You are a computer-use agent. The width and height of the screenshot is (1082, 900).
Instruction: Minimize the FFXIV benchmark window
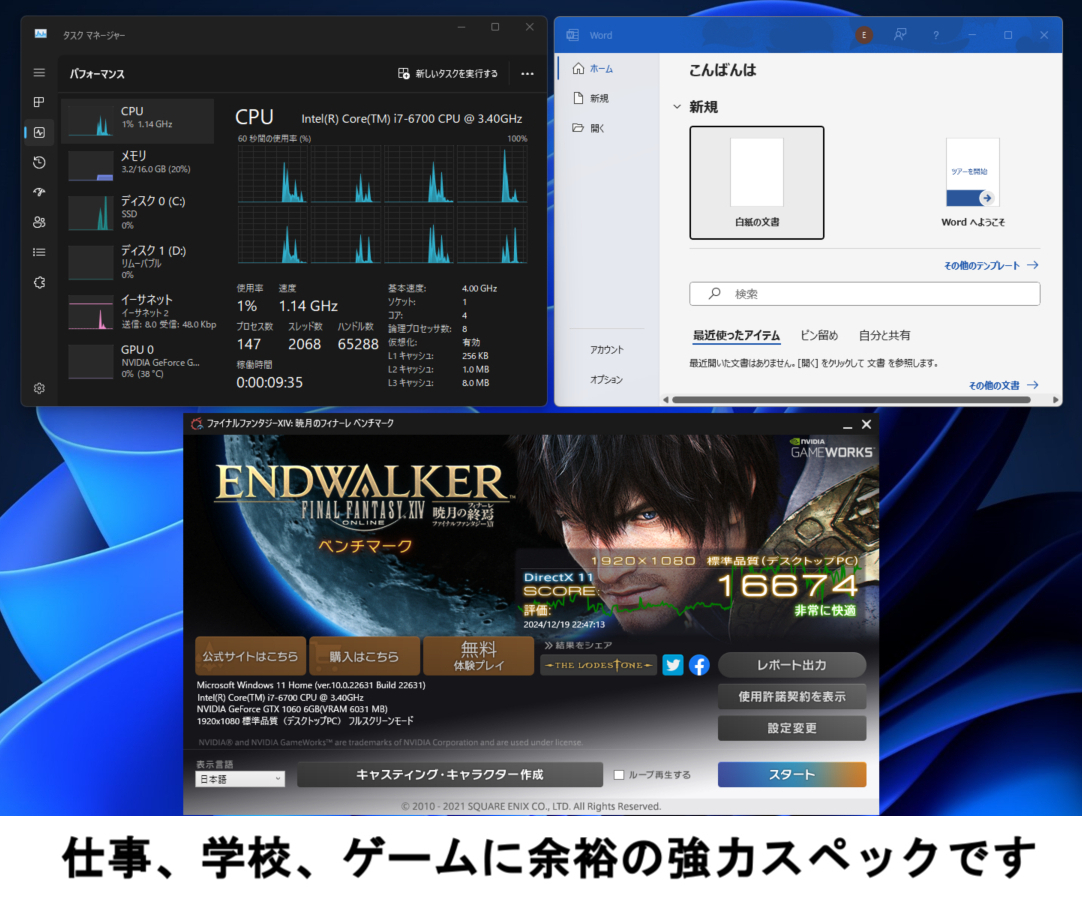[x=847, y=425]
